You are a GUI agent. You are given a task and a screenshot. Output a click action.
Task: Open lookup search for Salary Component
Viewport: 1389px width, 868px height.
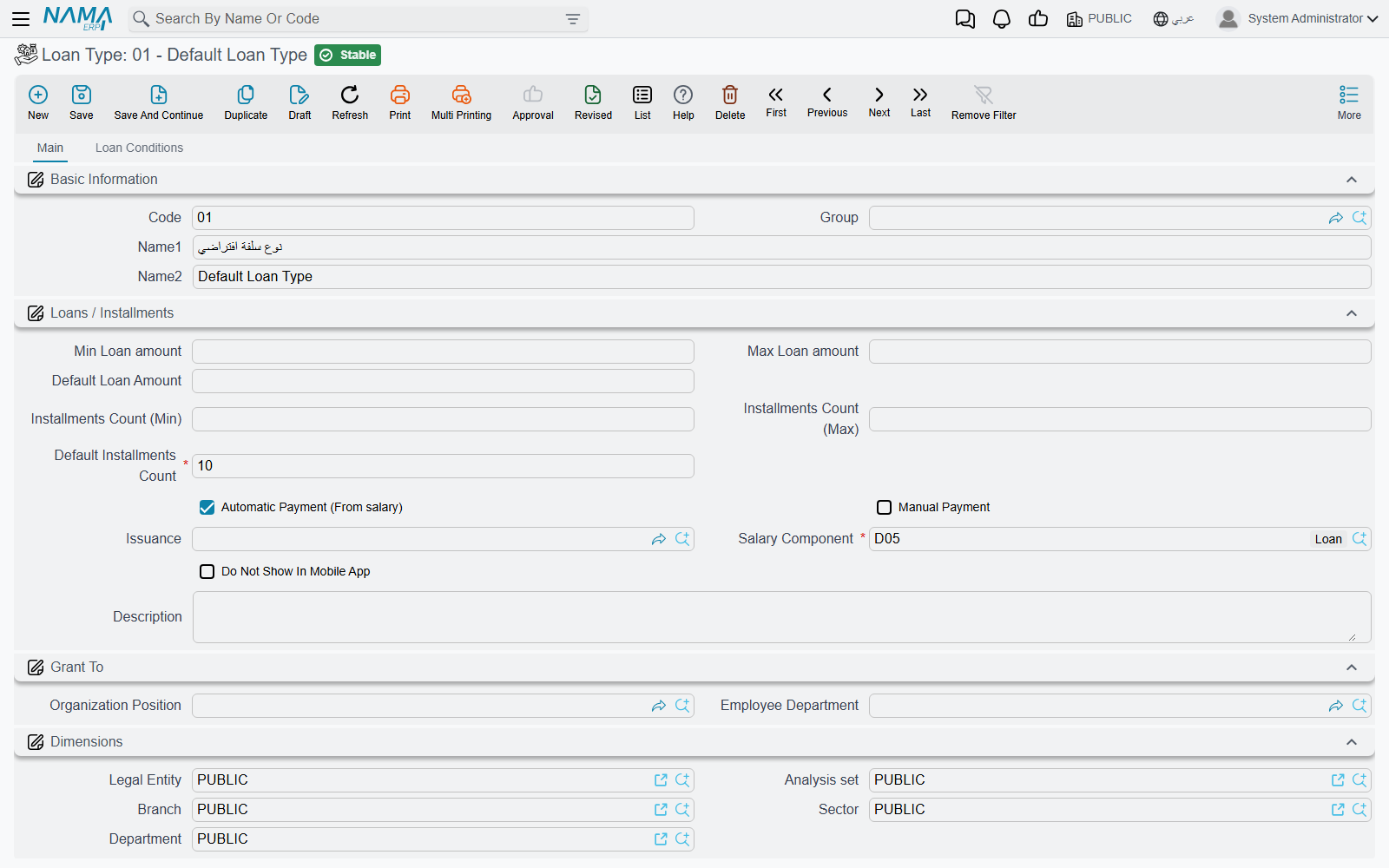tap(1359, 539)
